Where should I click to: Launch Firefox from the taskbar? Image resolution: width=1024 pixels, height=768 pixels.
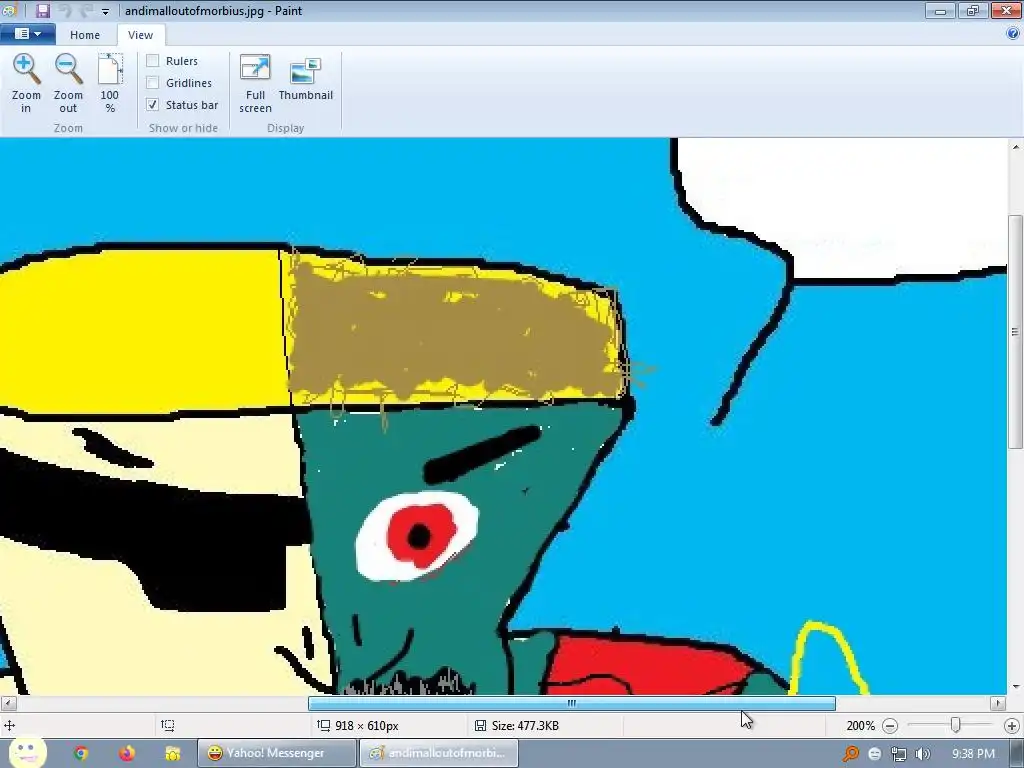pyautogui.click(x=127, y=754)
